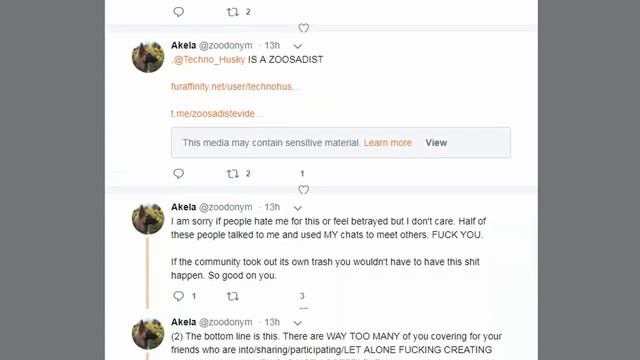
Task: Click Akela's avatar on the ZOOSADIST tweet
Action: pos(148,57)
